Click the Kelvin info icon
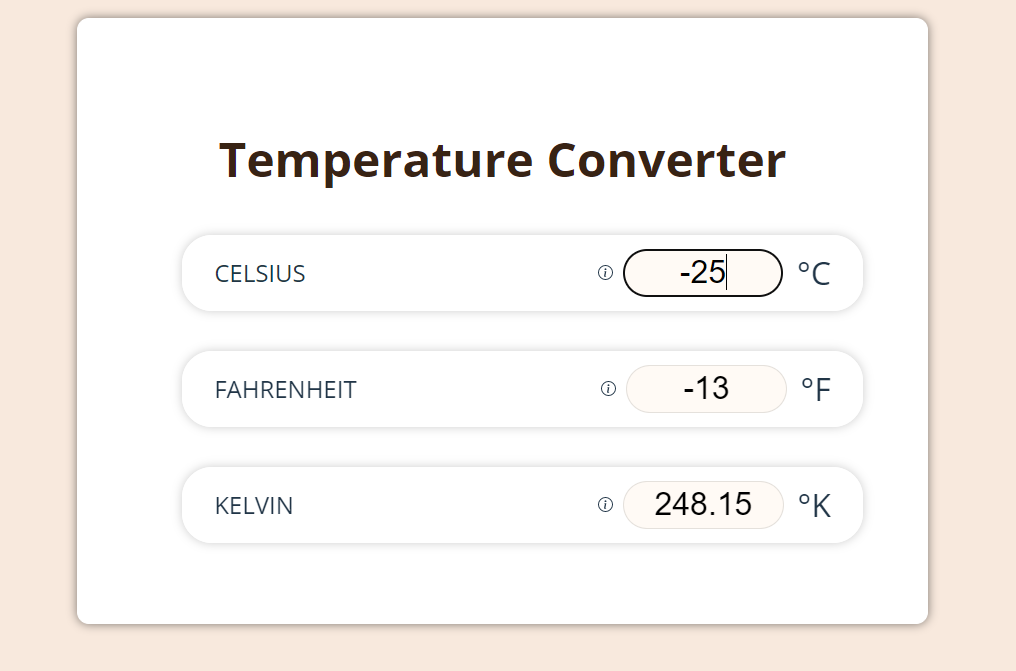The image size is (1016, 671). coord(605,505)
